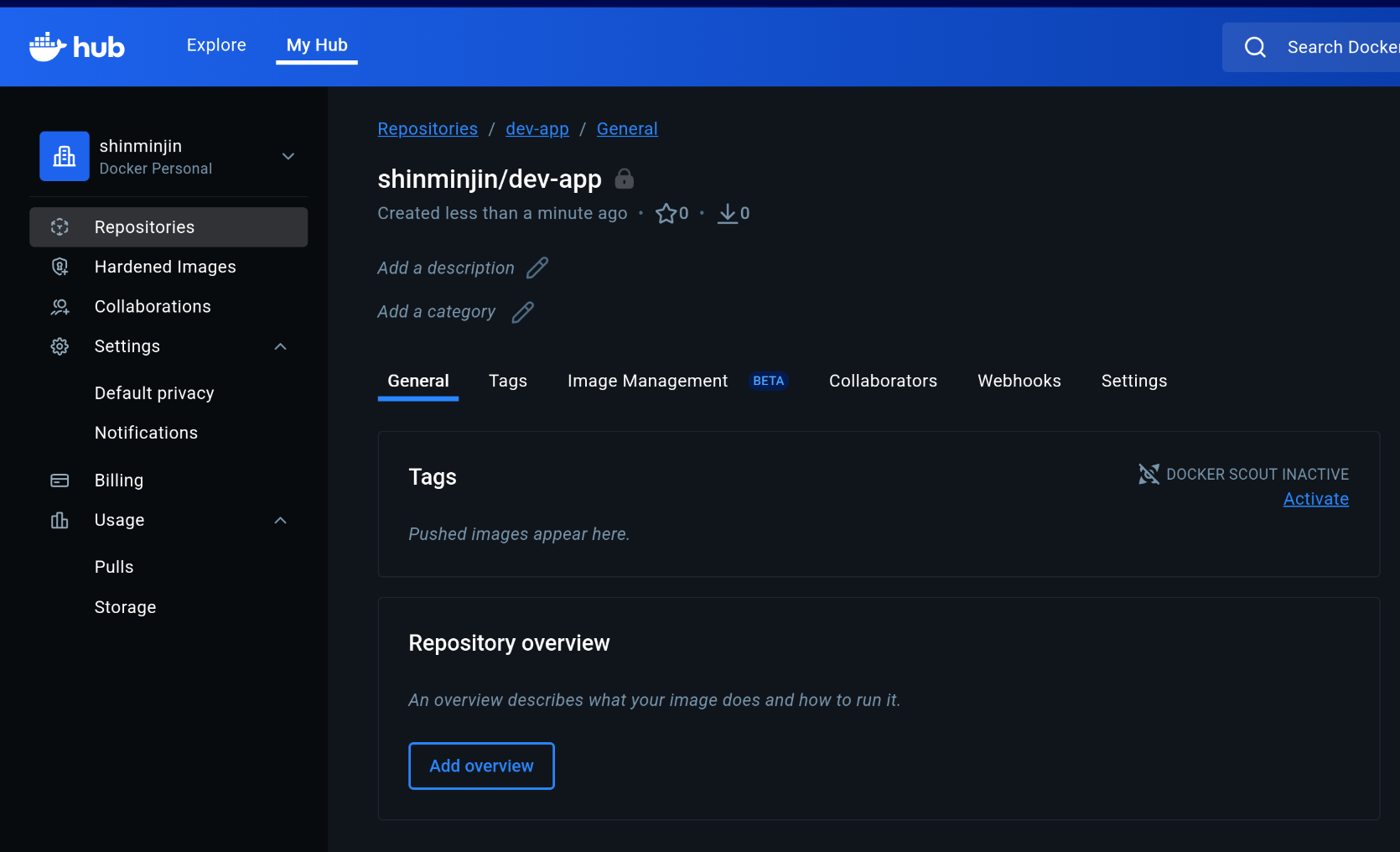The image size is (1400, 852).
Task: Click the dev-app breadcrumb link
Action: tap(537, 129)
